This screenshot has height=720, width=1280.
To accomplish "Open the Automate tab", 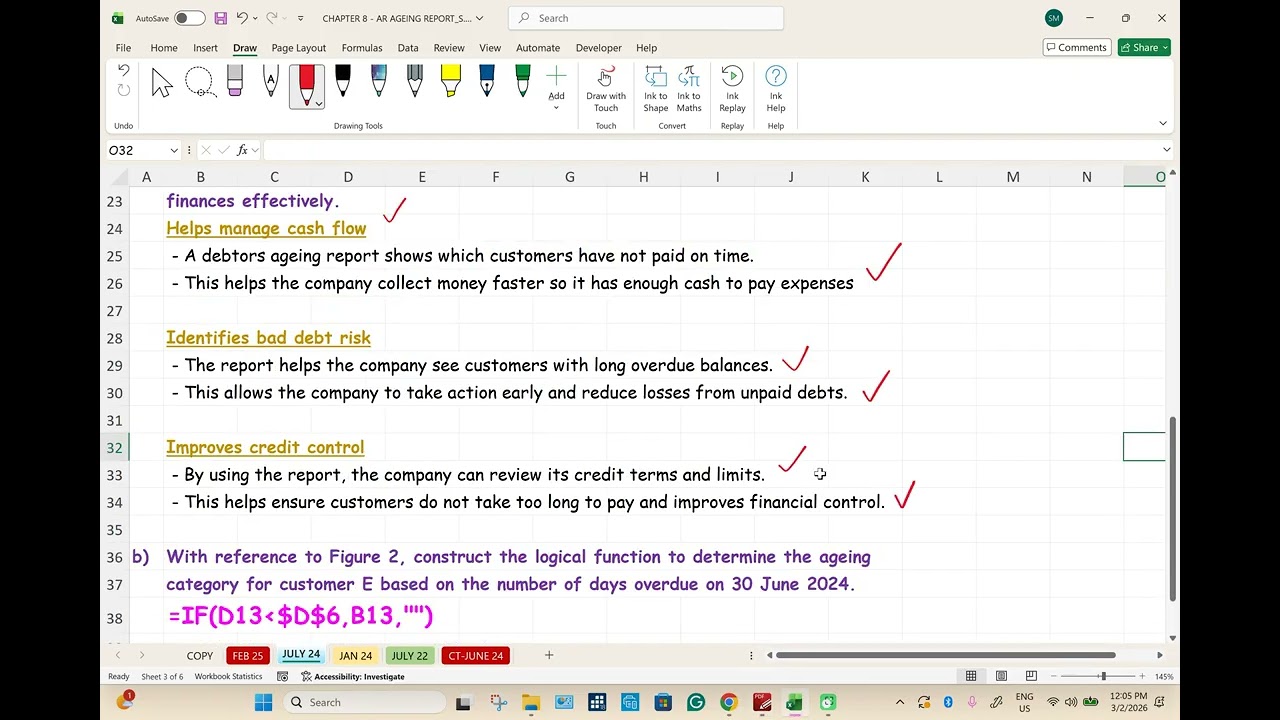I will click(538, 48).
